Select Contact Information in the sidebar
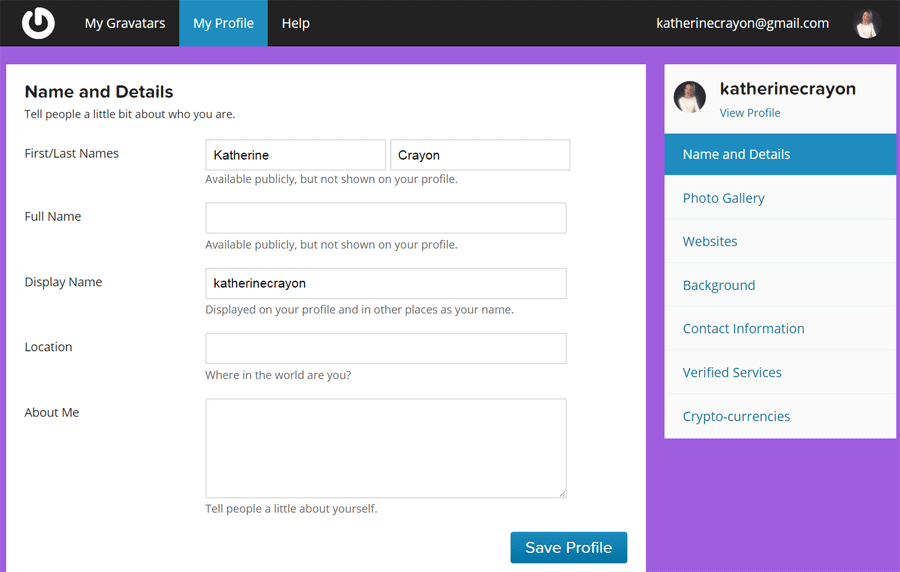This screenshot has height=572, width=900. (x=743, y=328)
